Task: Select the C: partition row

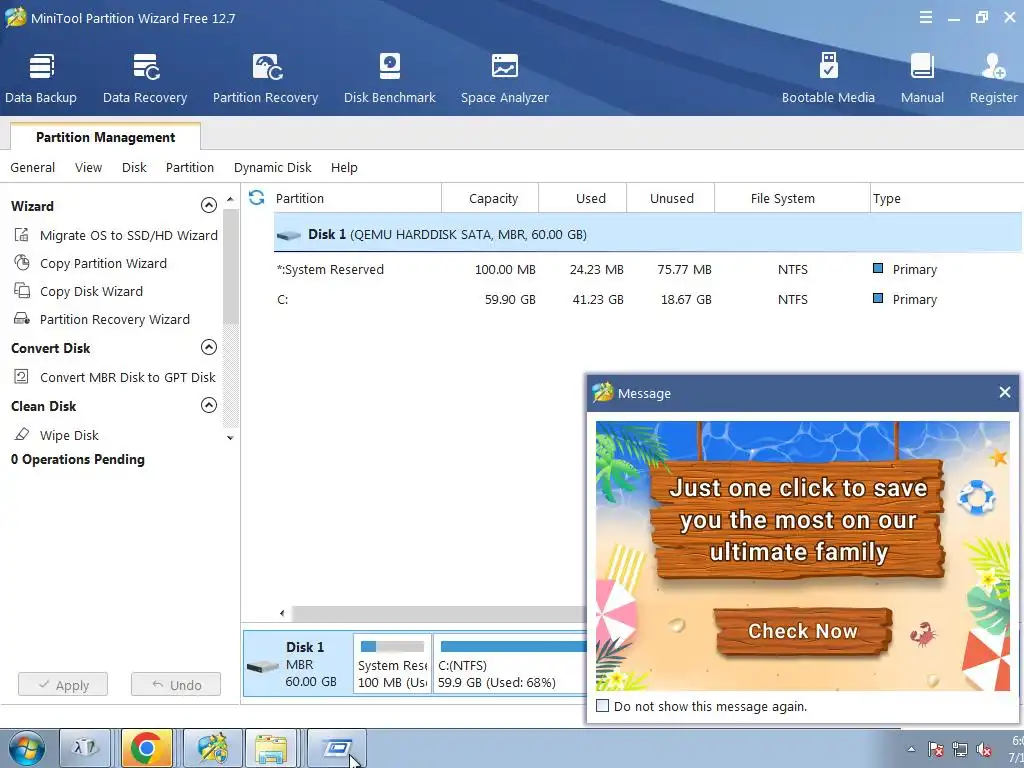Action: (648, 299)
